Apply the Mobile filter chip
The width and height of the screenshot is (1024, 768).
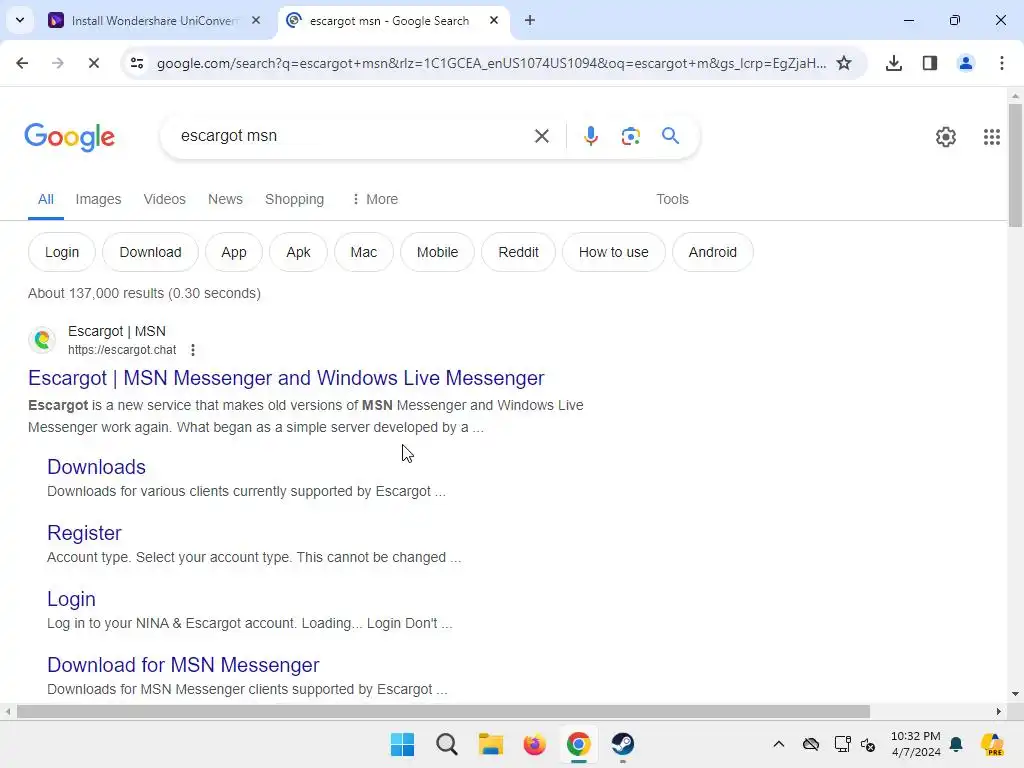pyautogui.click(x=438, y=252)
